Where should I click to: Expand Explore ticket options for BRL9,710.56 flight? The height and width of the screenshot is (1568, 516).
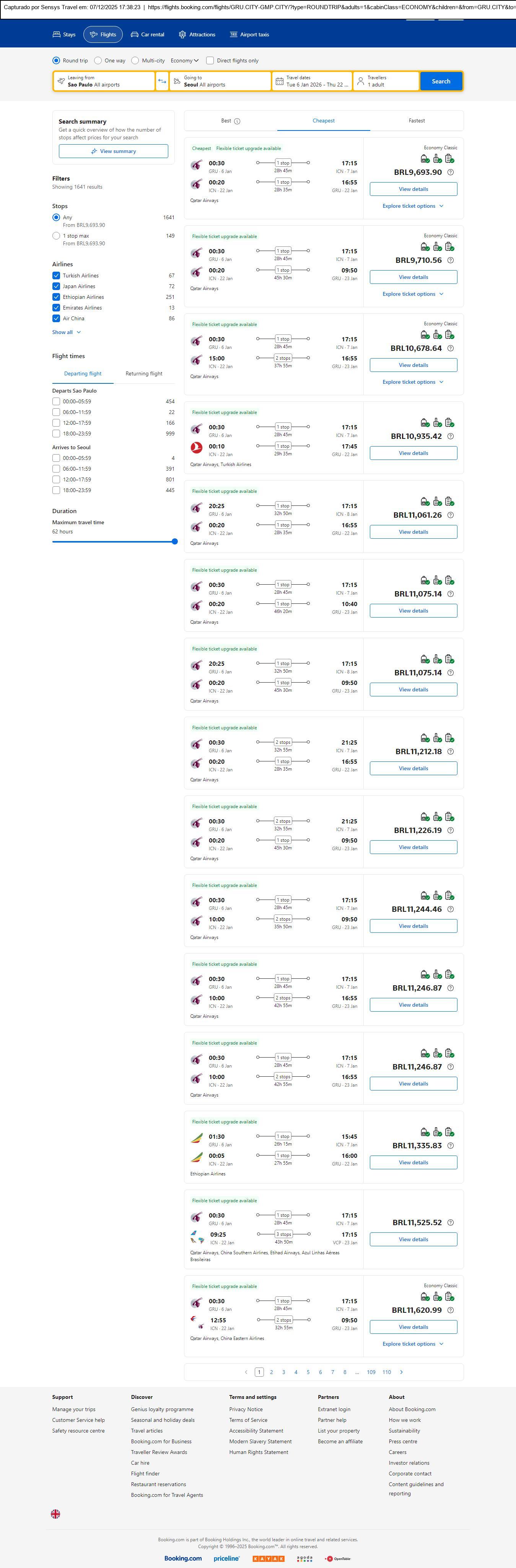(413, 294)
